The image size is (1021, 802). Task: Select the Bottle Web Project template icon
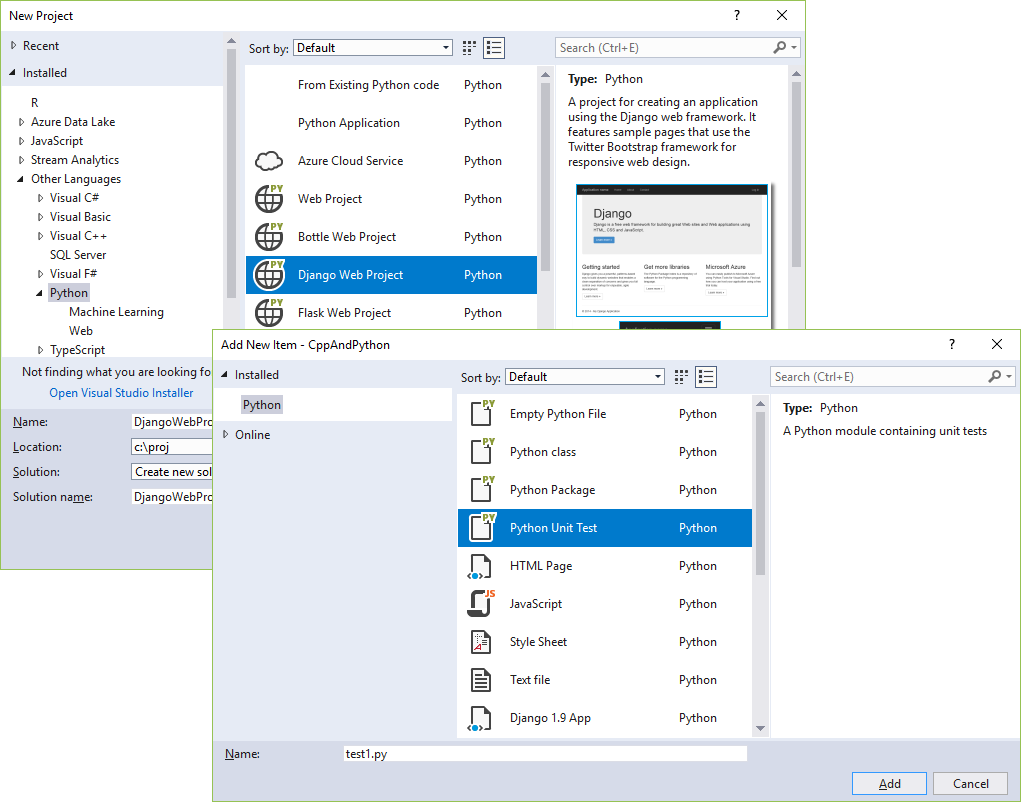(x=268, y=237)
